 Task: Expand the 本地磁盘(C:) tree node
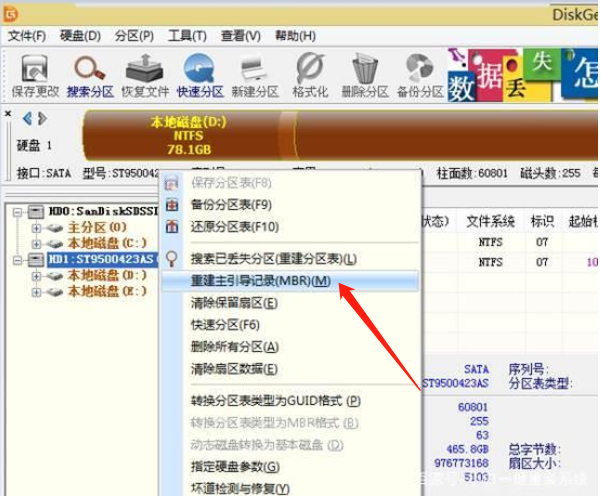click(36, 244)
